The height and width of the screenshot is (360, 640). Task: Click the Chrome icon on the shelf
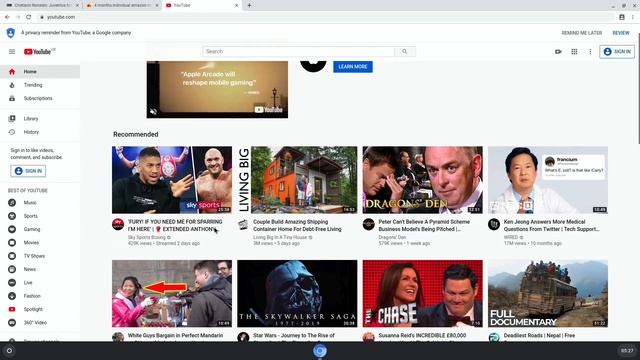[320, 351]
